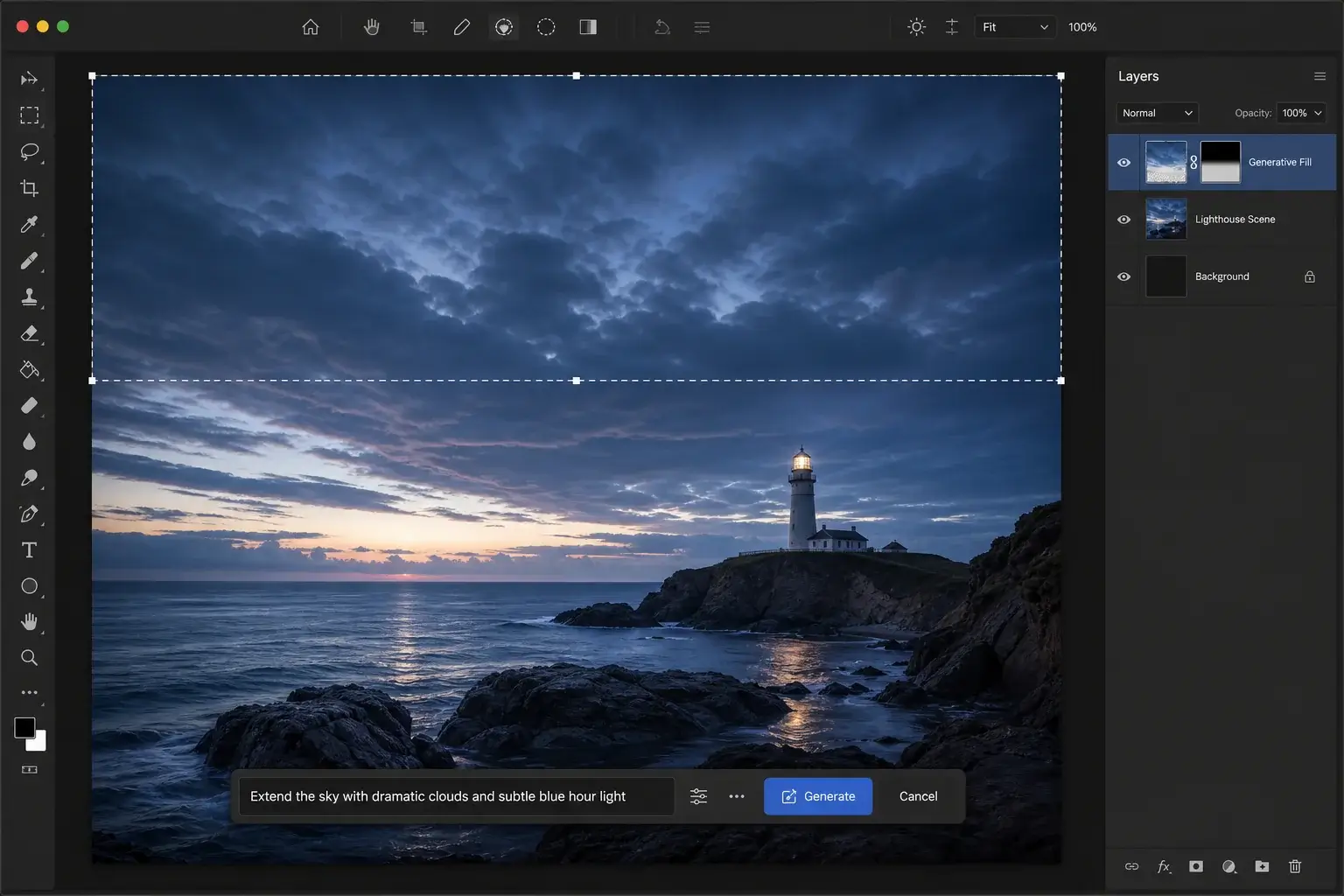1344x896 pixels.
Task: Open generative fill settings sliders icon
Action: click(698, 796)
